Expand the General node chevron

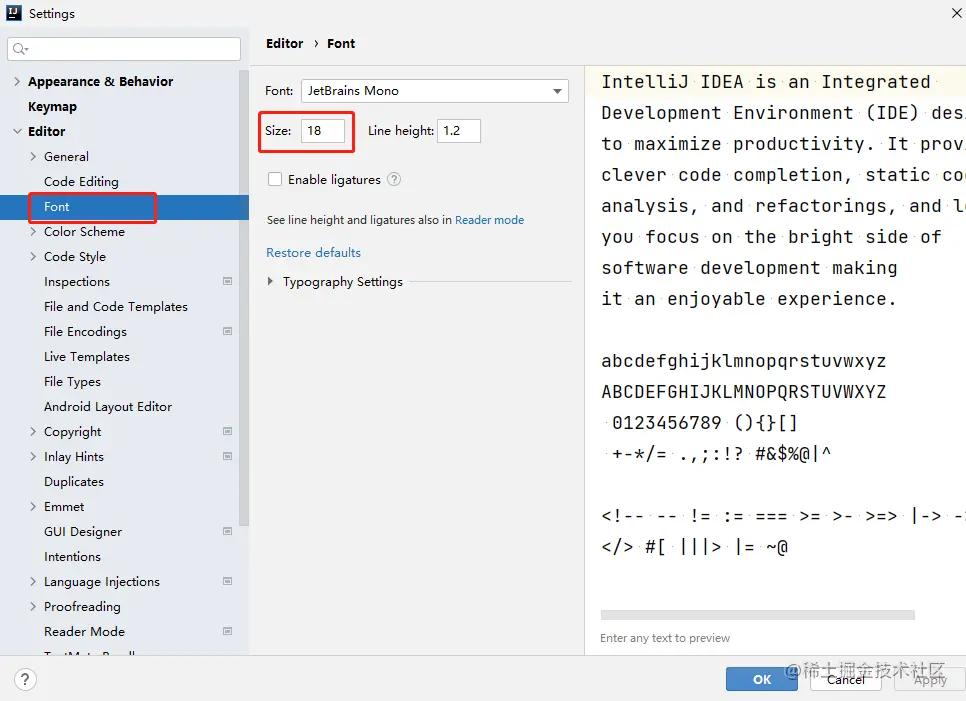(33, 156)
